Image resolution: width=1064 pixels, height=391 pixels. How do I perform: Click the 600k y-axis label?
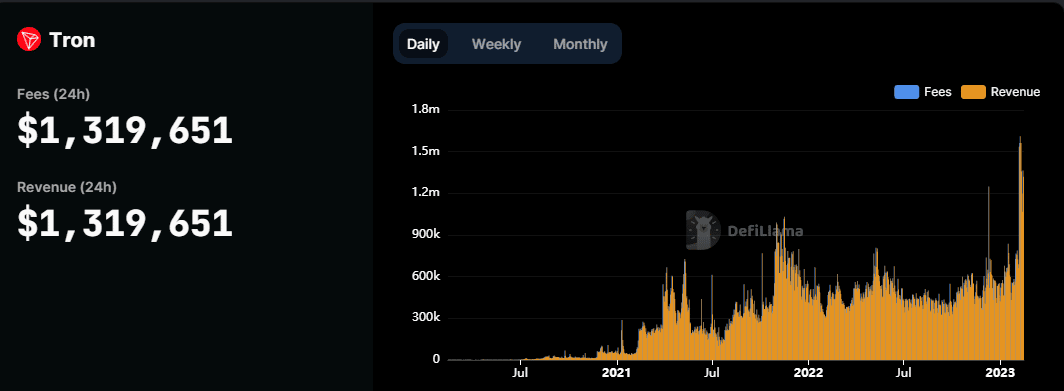coord(426,276)
